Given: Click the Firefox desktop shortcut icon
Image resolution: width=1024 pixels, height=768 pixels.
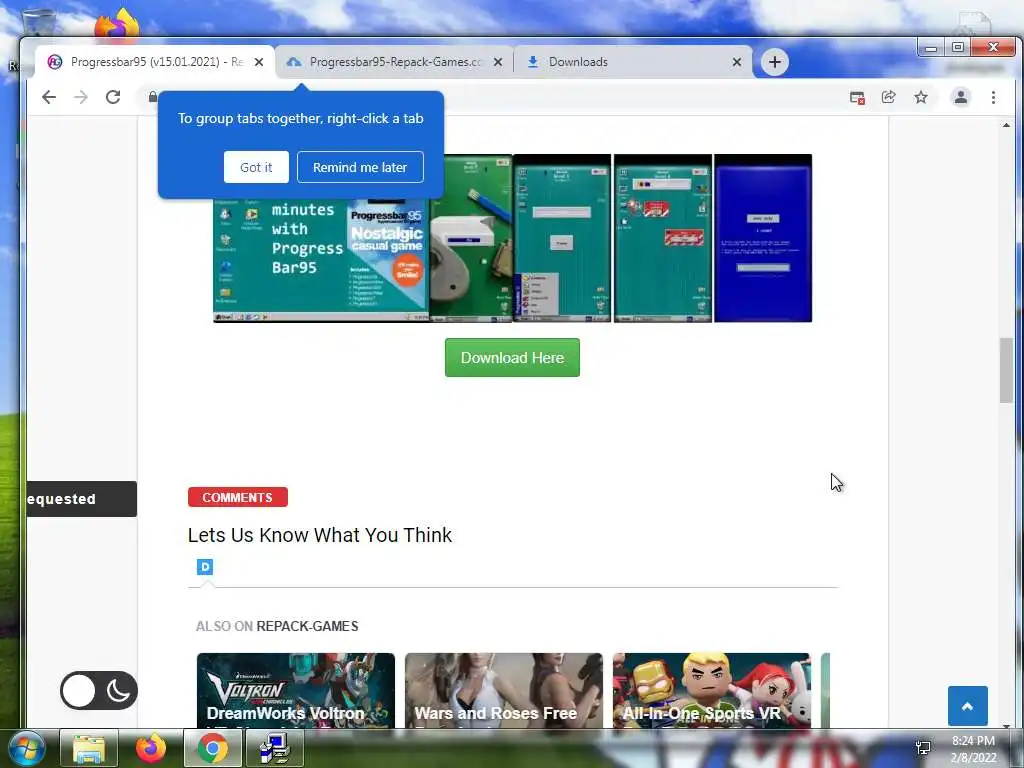Looking at the screenshot, I should pos(116,25).
